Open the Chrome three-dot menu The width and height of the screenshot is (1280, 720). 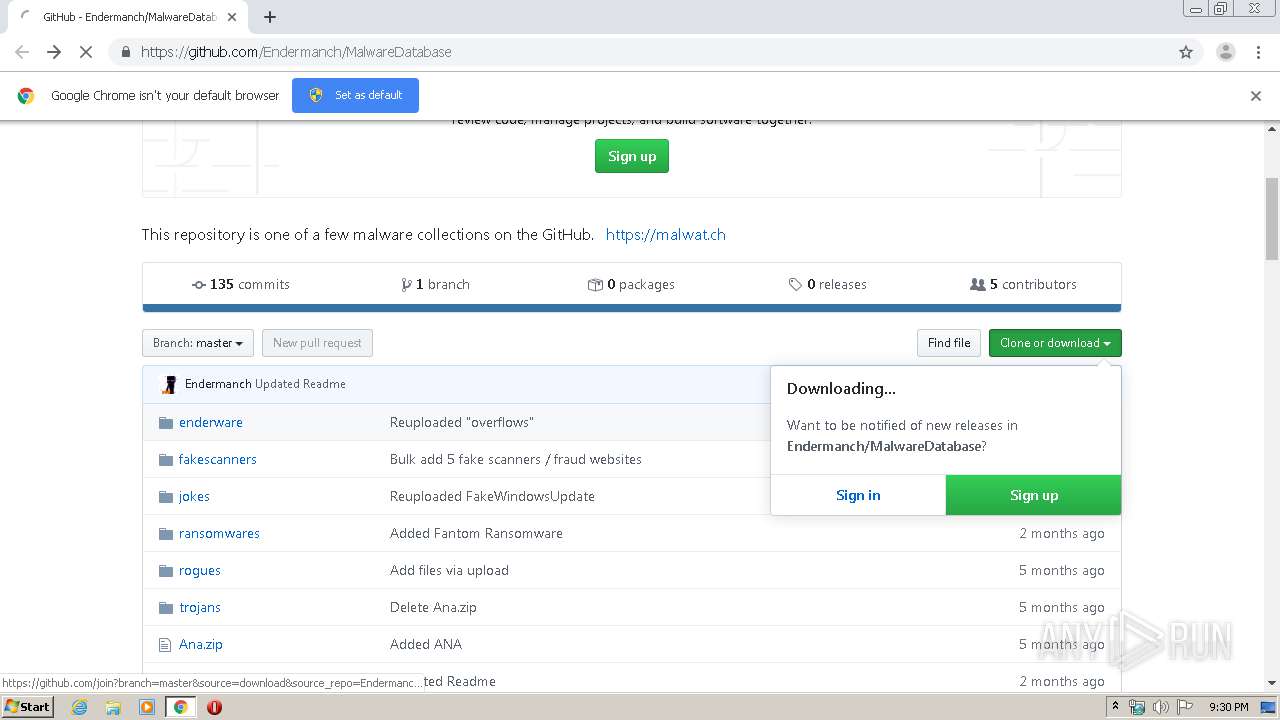coord(1259,52)
